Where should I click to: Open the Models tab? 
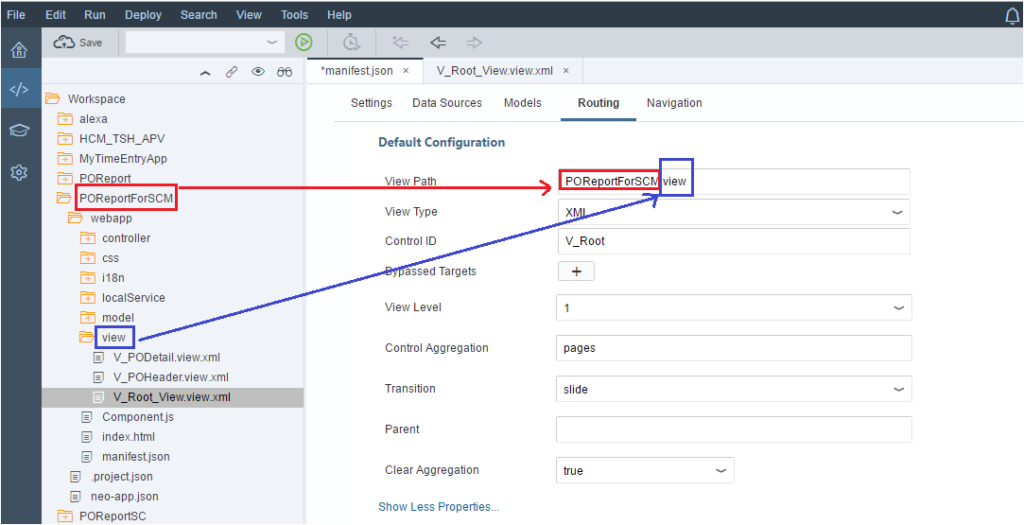[522, 103]
